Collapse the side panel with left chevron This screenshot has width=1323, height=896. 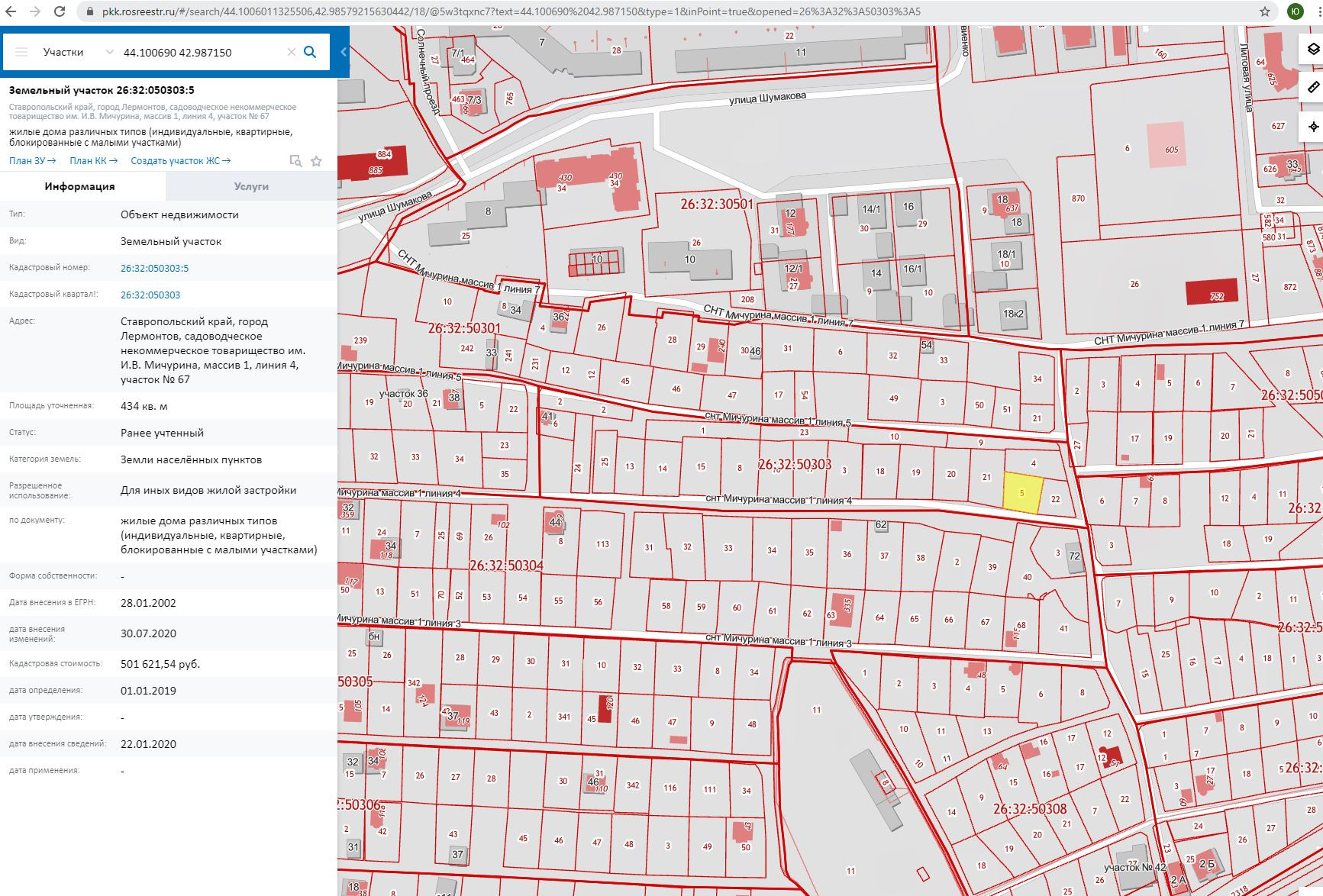[x=344, y=52]
